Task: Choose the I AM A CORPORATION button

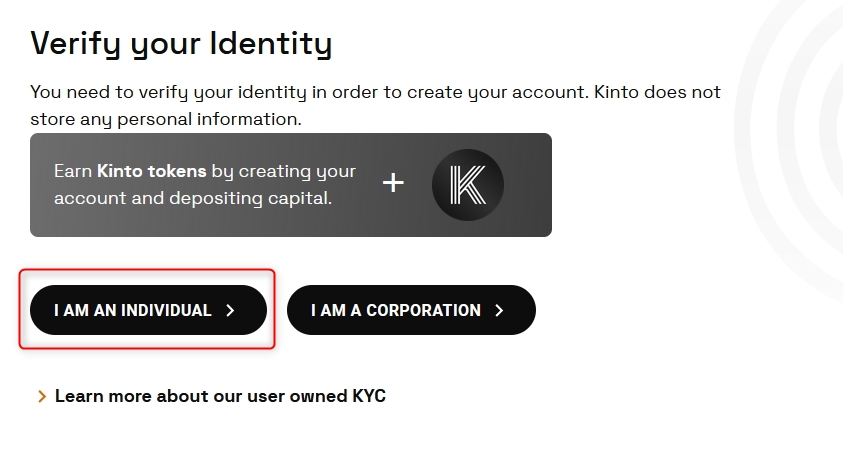Action: pos(411,310)
